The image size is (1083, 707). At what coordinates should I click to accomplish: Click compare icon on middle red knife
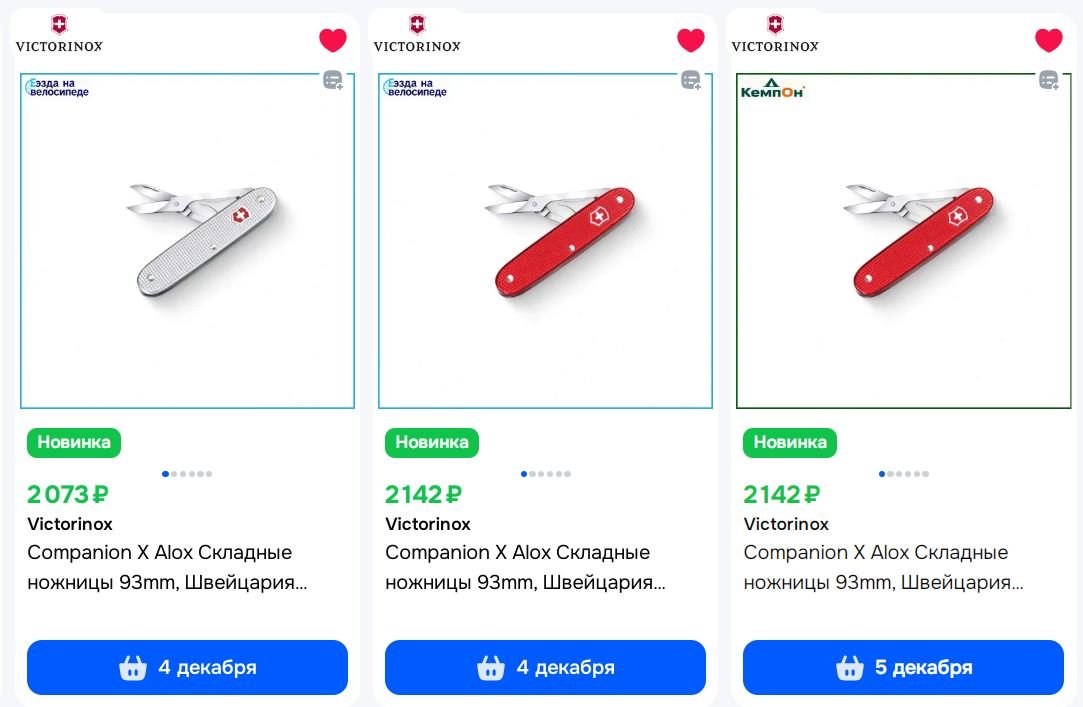point(691,80)
